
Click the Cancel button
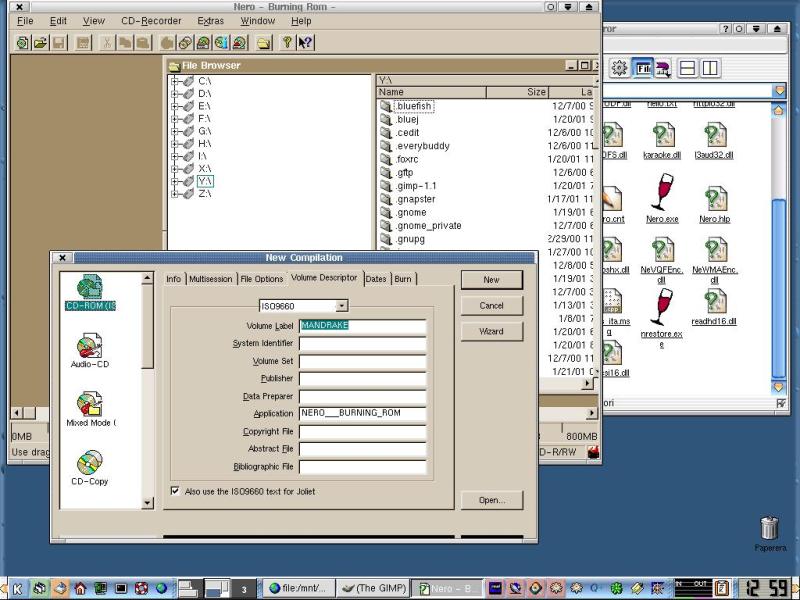[x=492, y=305]
